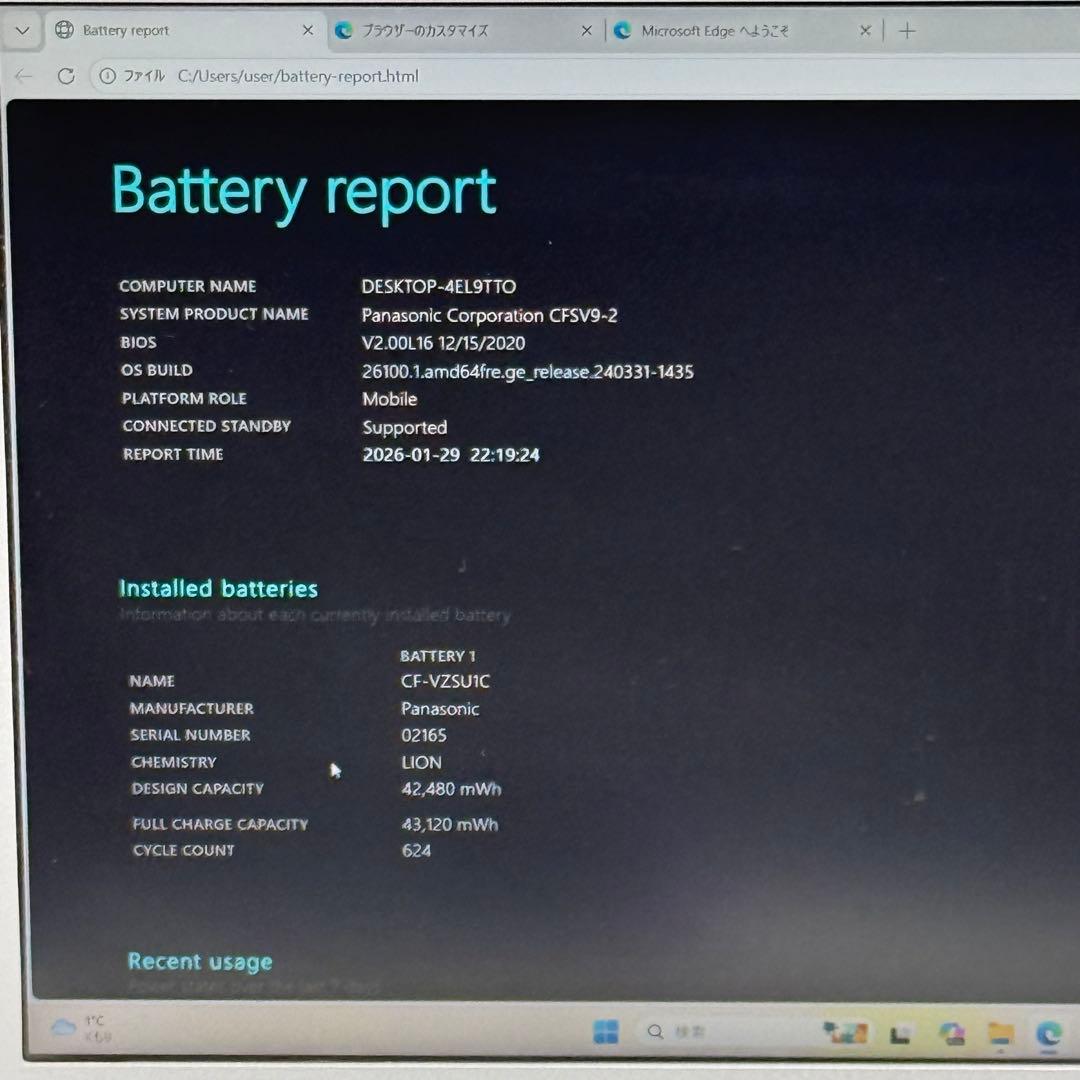The height and width of the screenshot is (1080, 1080).
Task: Open a new tab with plus button
Action: tap(907, 31)
